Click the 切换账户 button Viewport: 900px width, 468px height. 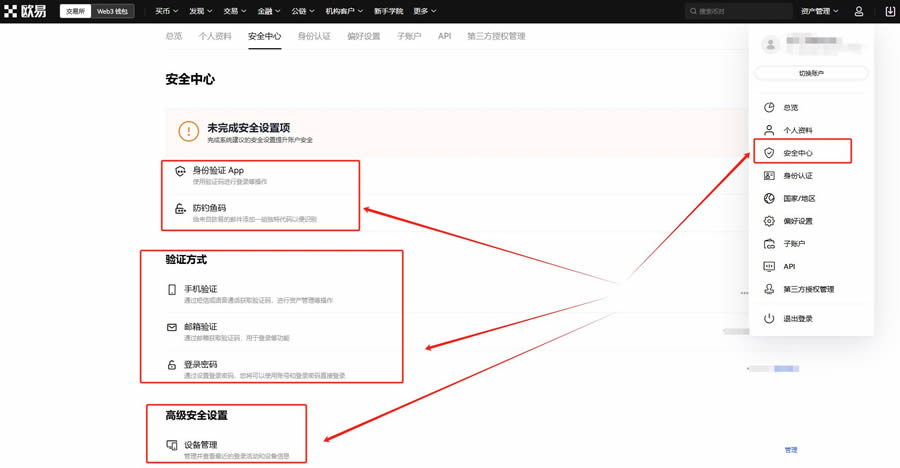[811, 73]
